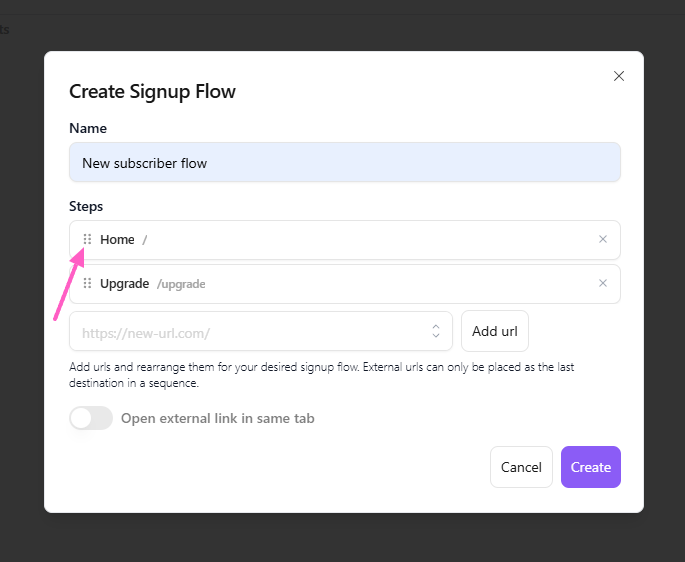The image size is (685, 562).
Task: Click the Steps section label
Action: 86,206
